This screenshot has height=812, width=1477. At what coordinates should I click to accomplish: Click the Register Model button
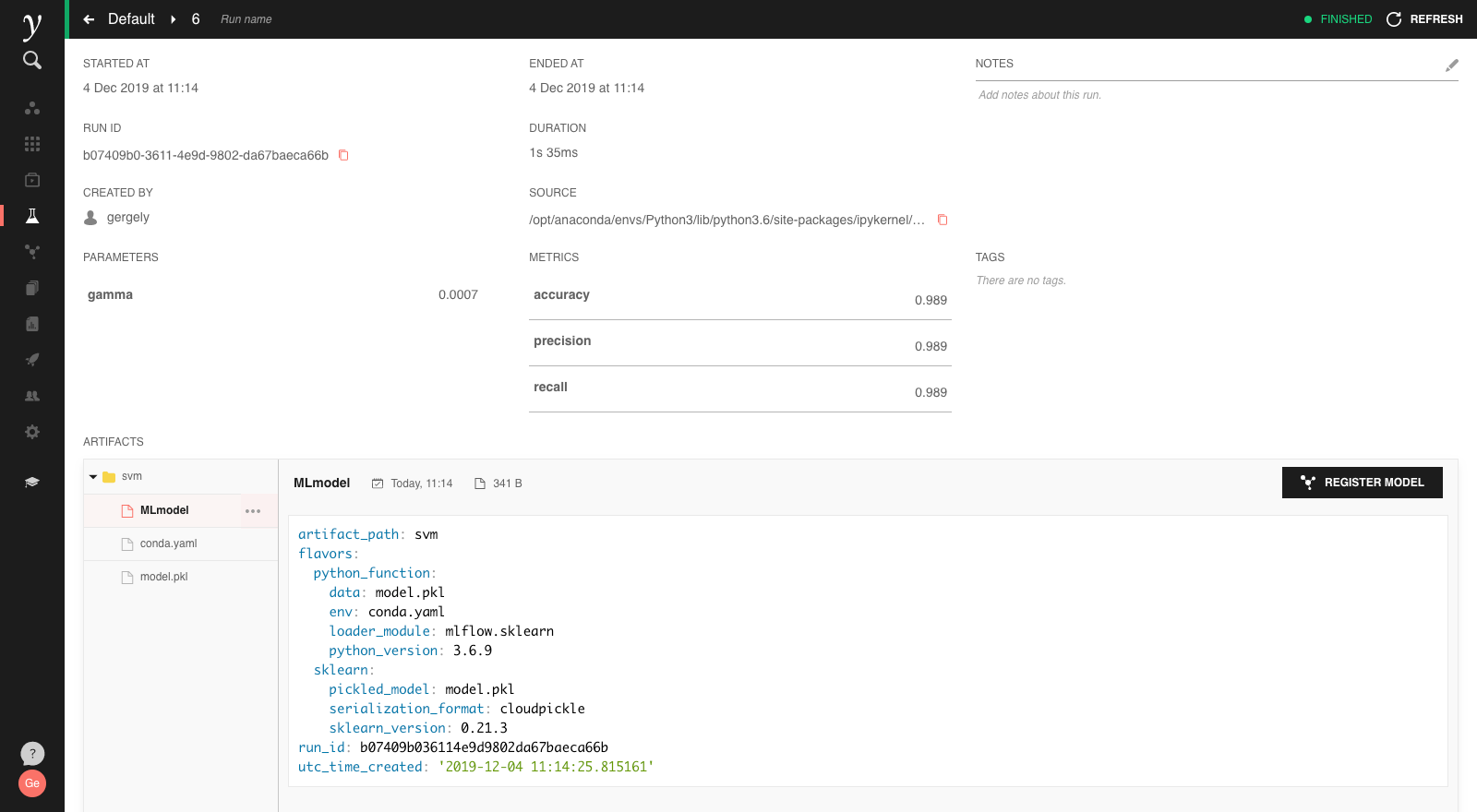1362,483
